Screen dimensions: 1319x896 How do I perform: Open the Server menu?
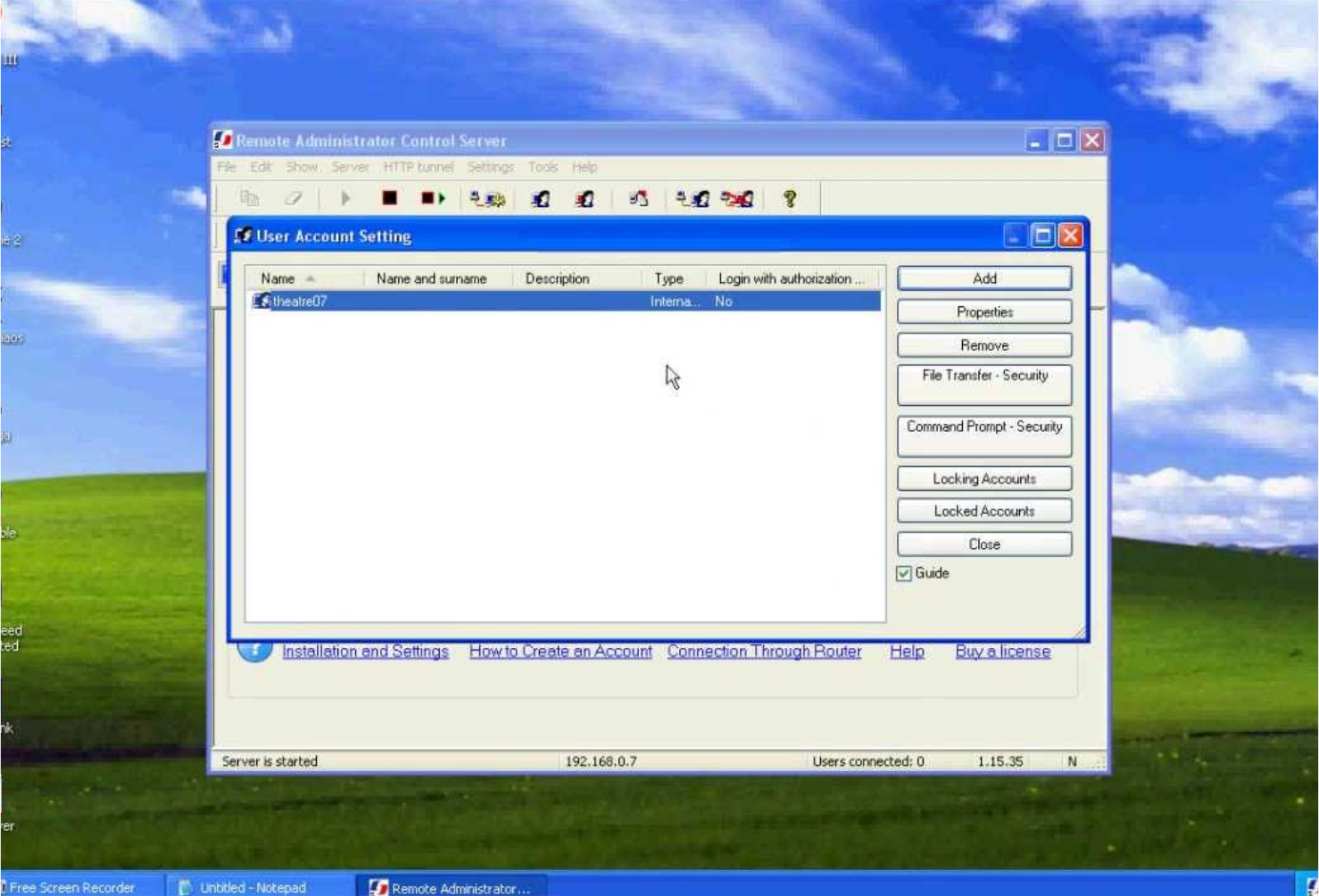click(350, 167)
